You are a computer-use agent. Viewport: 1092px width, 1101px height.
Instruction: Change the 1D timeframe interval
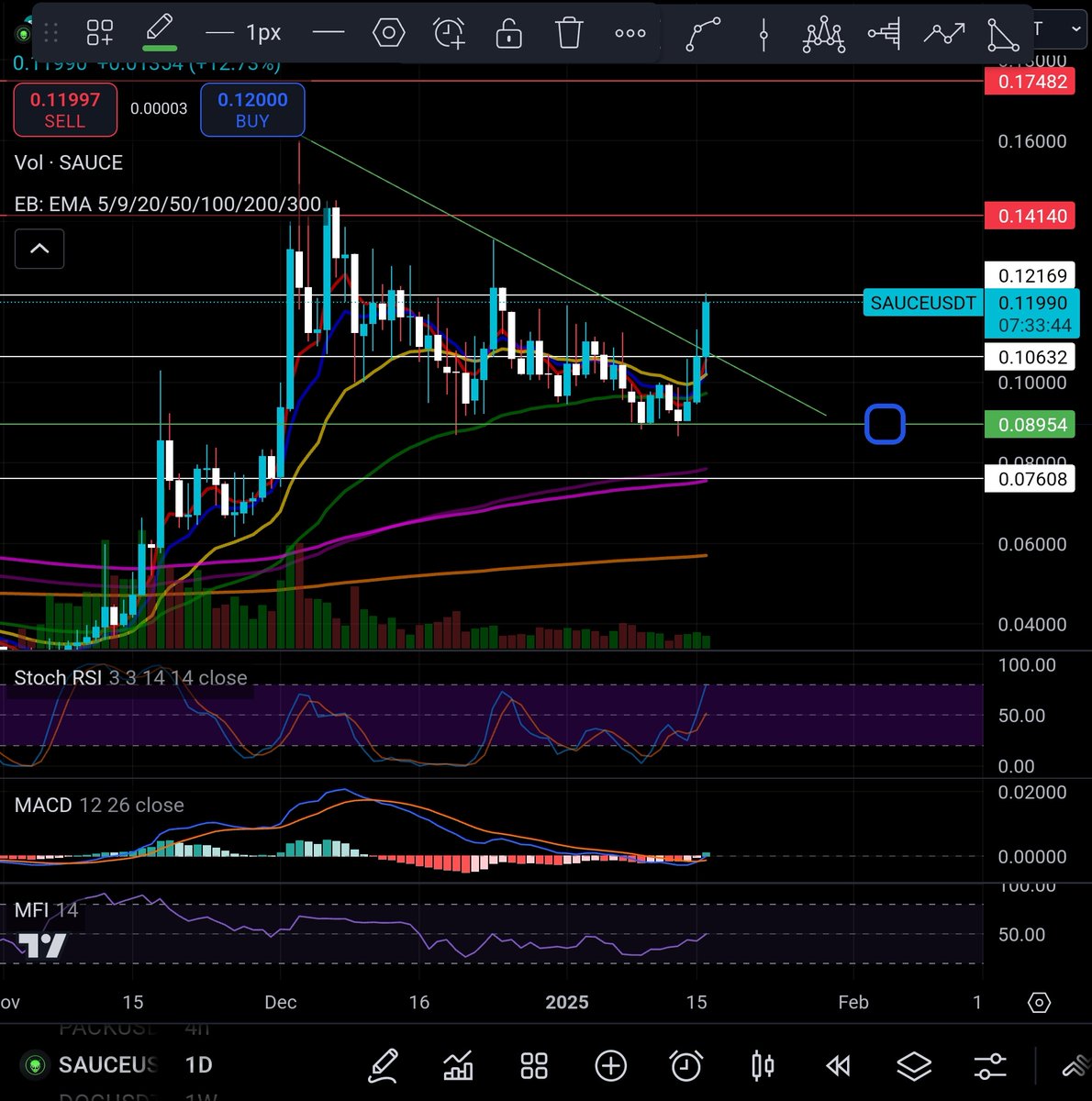[199, 1065]
